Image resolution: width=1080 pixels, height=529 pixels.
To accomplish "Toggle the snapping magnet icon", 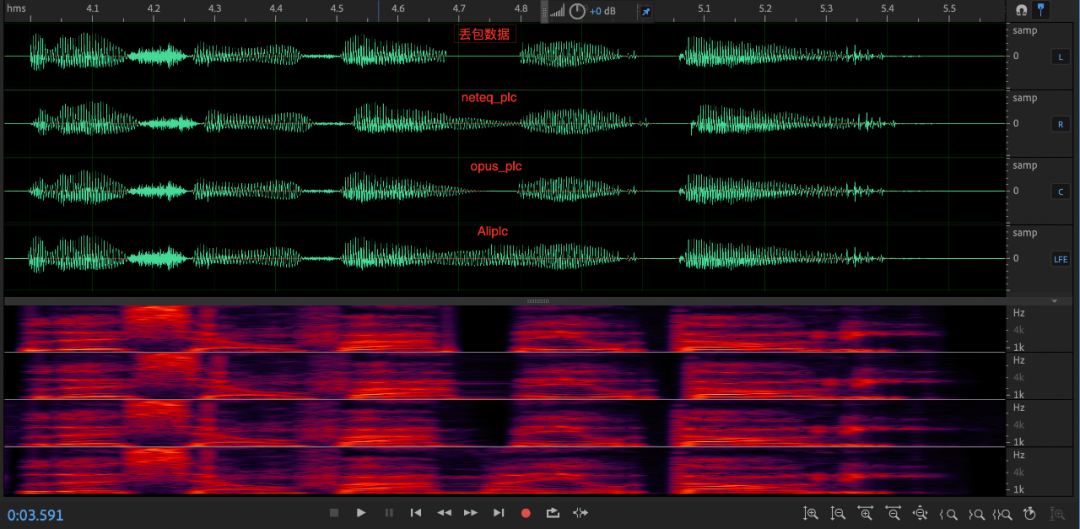I will pyautogui.click(x=1021, y=10).
